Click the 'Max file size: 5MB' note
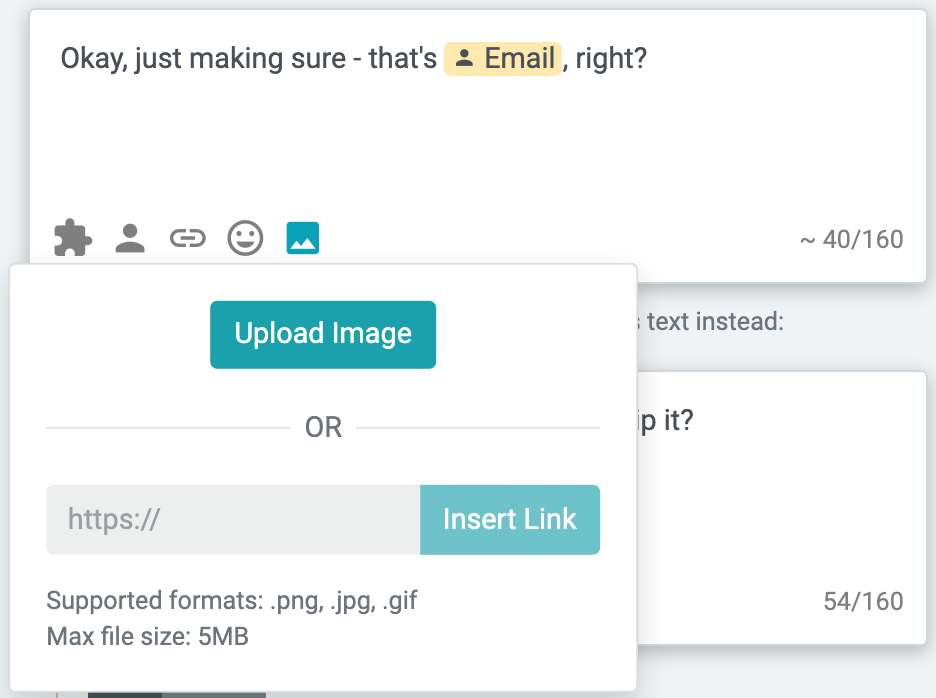 [147, 636]
